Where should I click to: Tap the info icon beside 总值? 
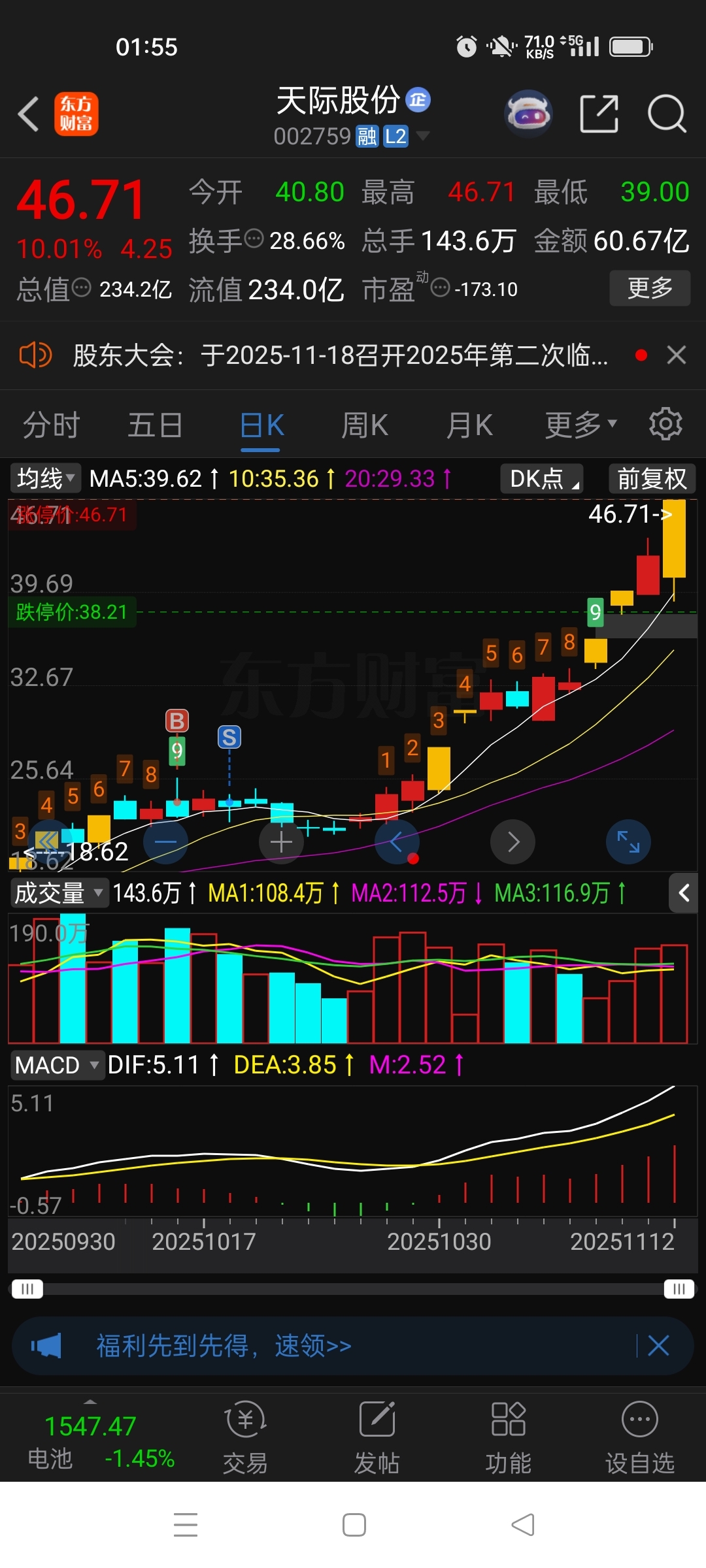[x=81, y=287]
